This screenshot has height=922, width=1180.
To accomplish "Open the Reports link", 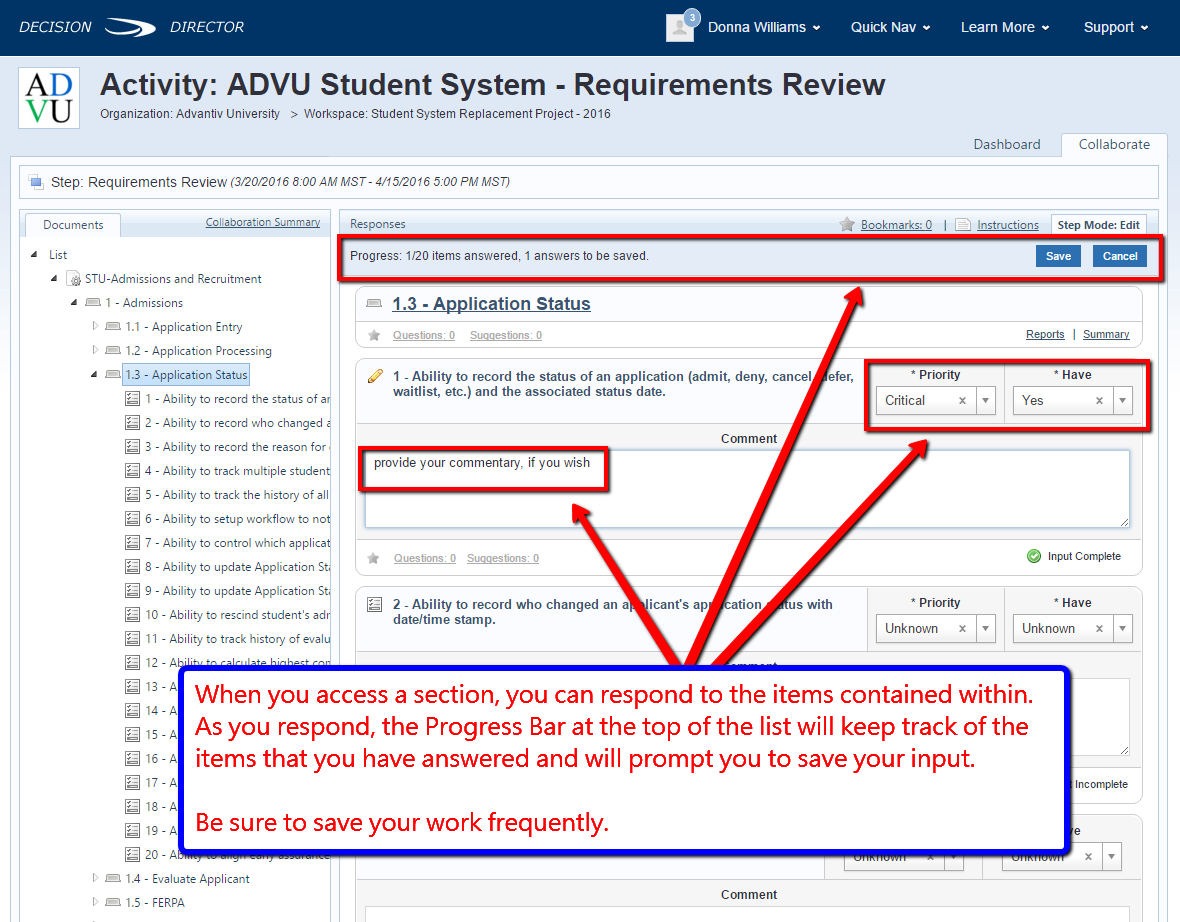I will (1045, 334).
